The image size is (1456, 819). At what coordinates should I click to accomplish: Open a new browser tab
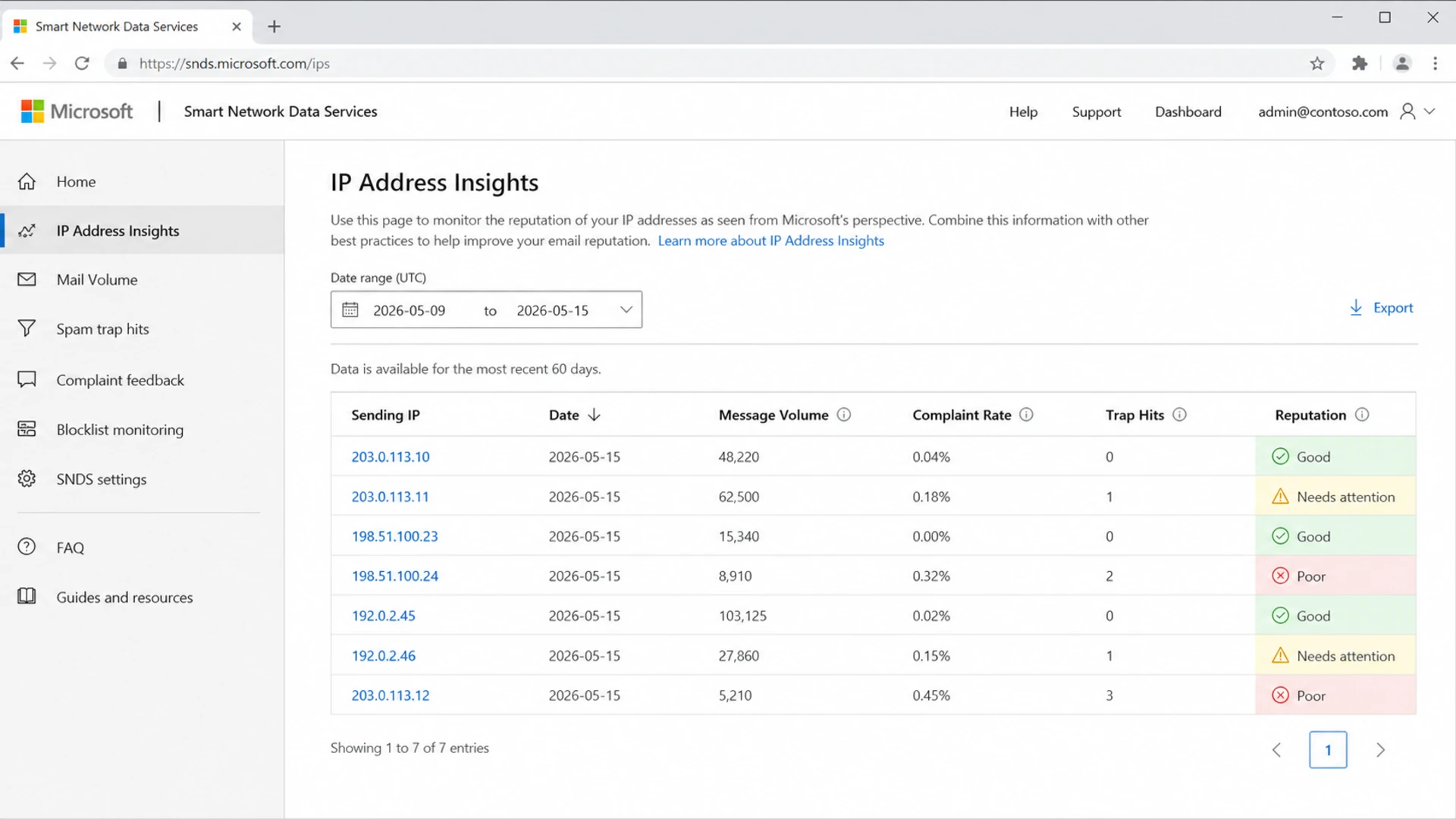[274, 27]
